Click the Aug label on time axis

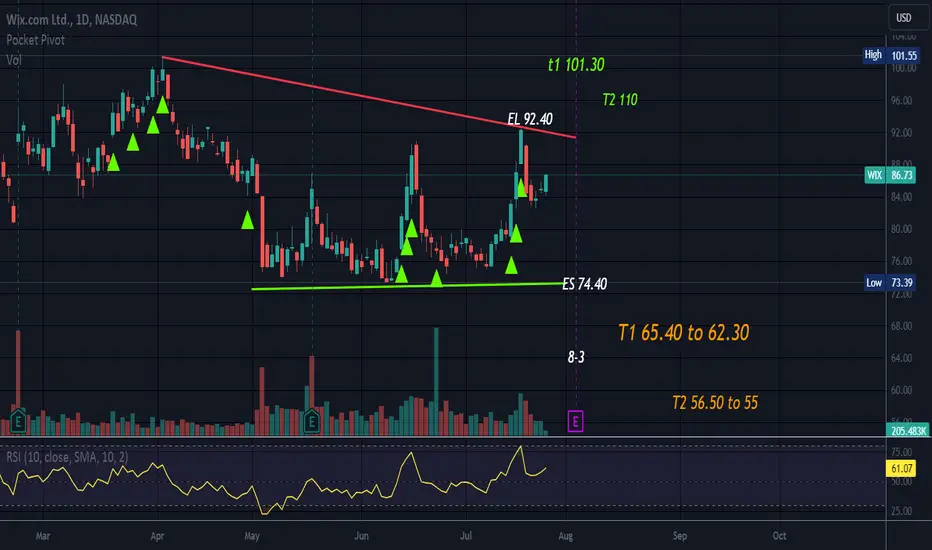pos(566,536)
